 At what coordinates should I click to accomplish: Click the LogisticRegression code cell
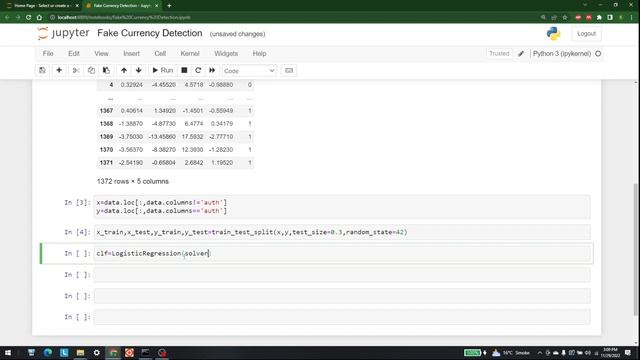[x=342, y=253]
